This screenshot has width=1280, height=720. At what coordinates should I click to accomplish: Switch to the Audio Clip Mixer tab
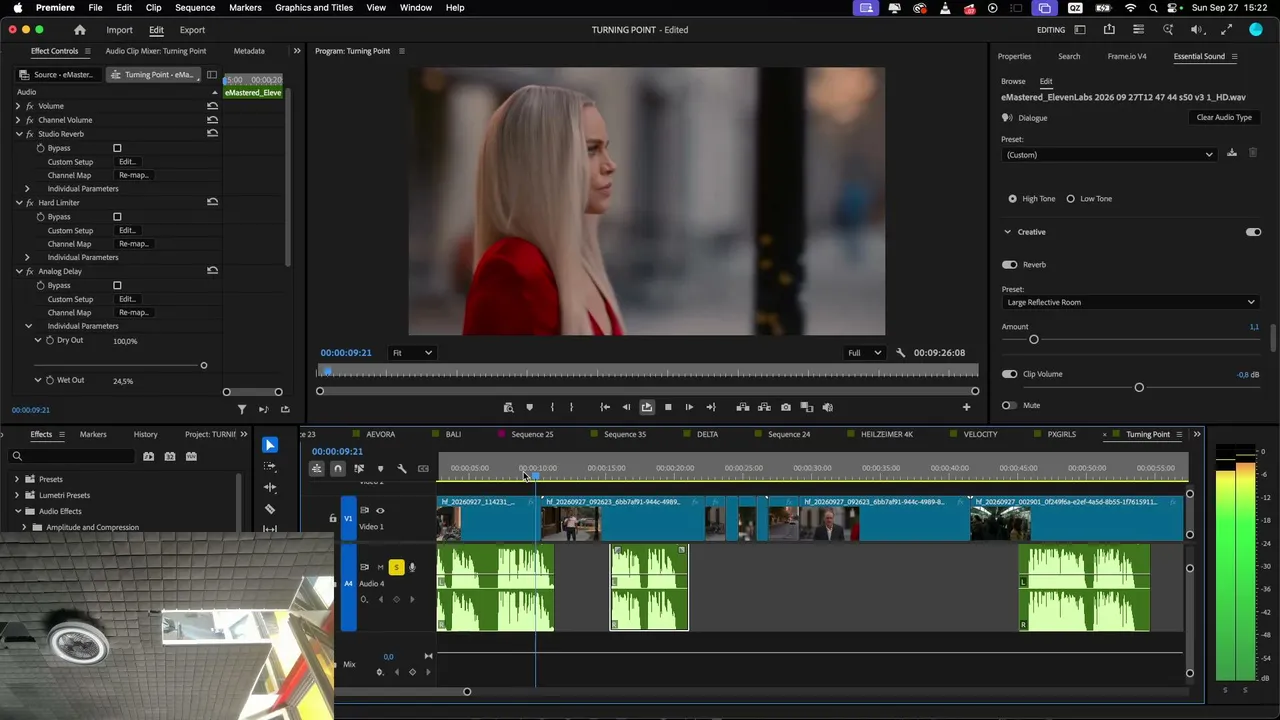point(156,51)
